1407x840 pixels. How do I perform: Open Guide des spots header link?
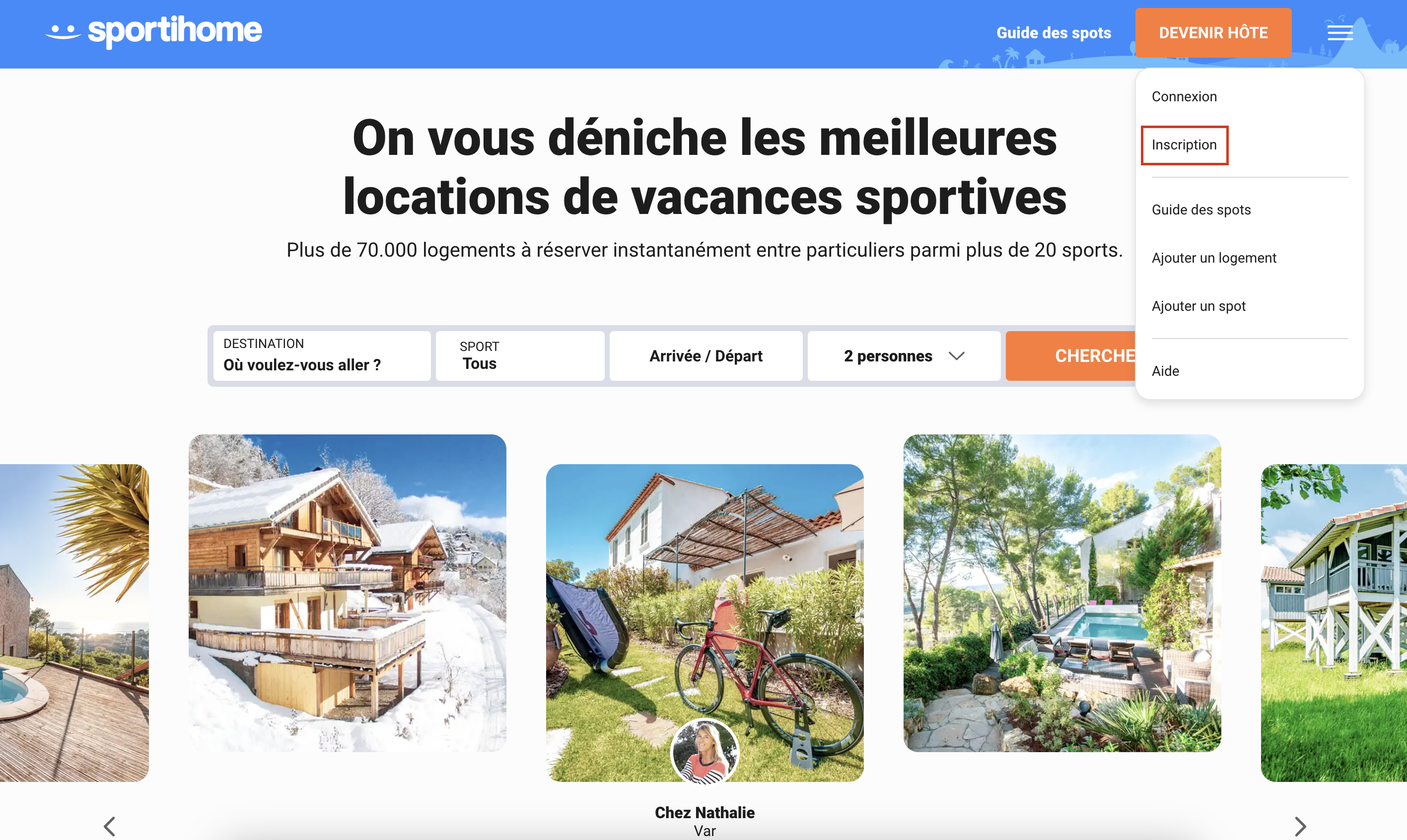(1054, 33)
